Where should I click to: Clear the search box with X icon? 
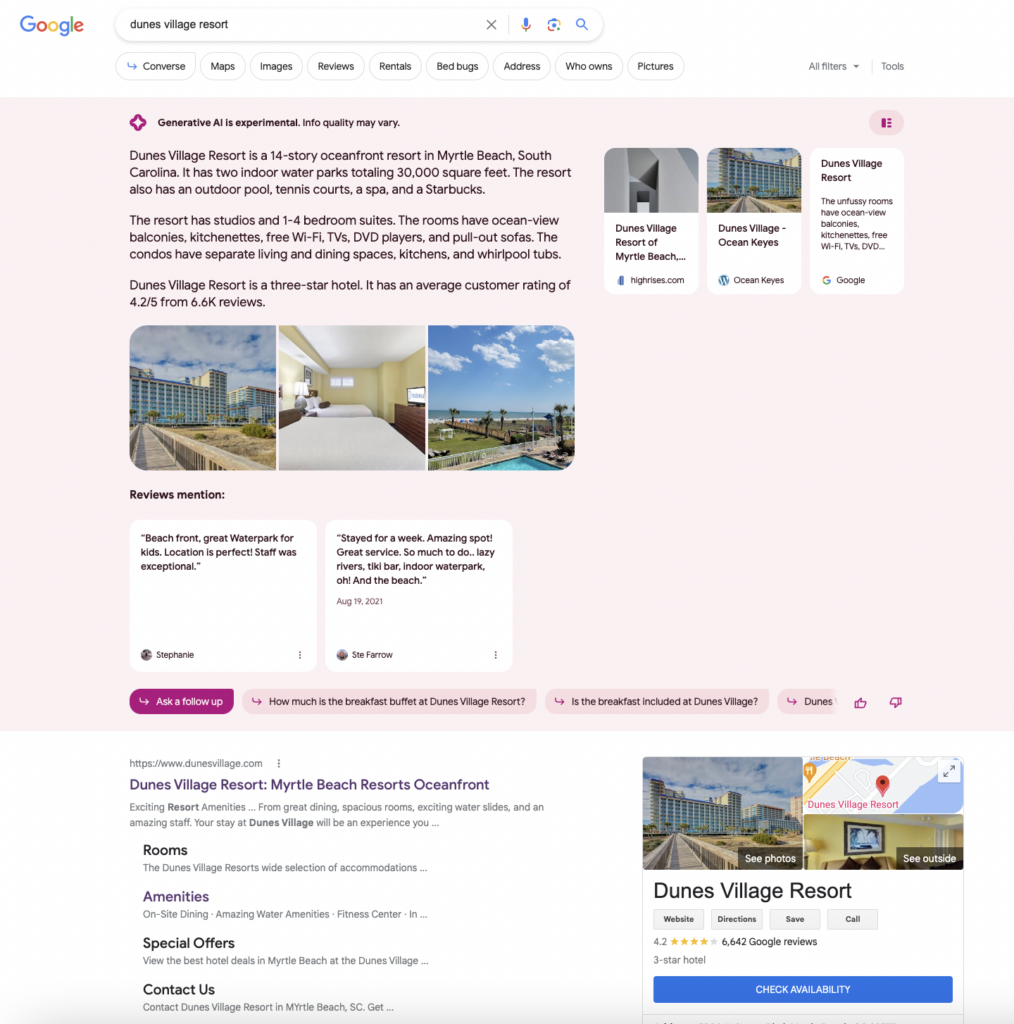coord(491,25)
